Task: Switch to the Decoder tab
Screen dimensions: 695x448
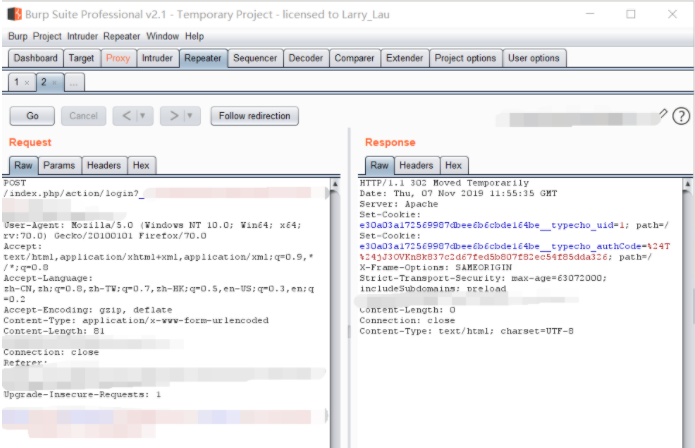Action: (x=306, y=58)
